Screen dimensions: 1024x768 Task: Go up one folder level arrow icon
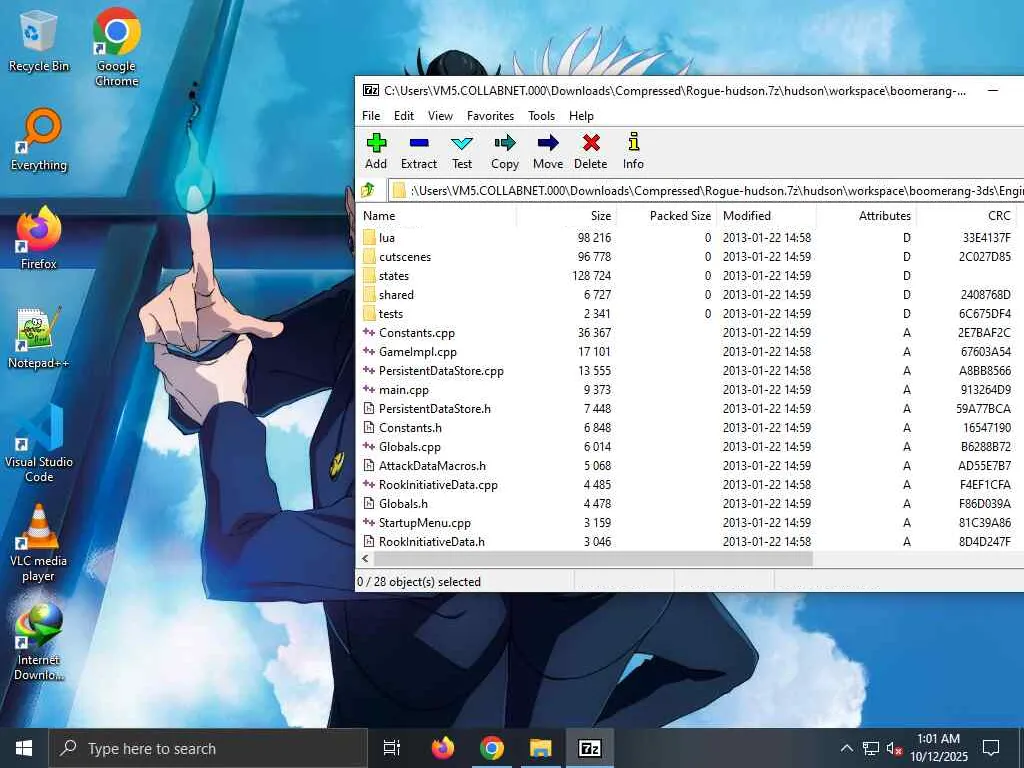tap(368, 190)
